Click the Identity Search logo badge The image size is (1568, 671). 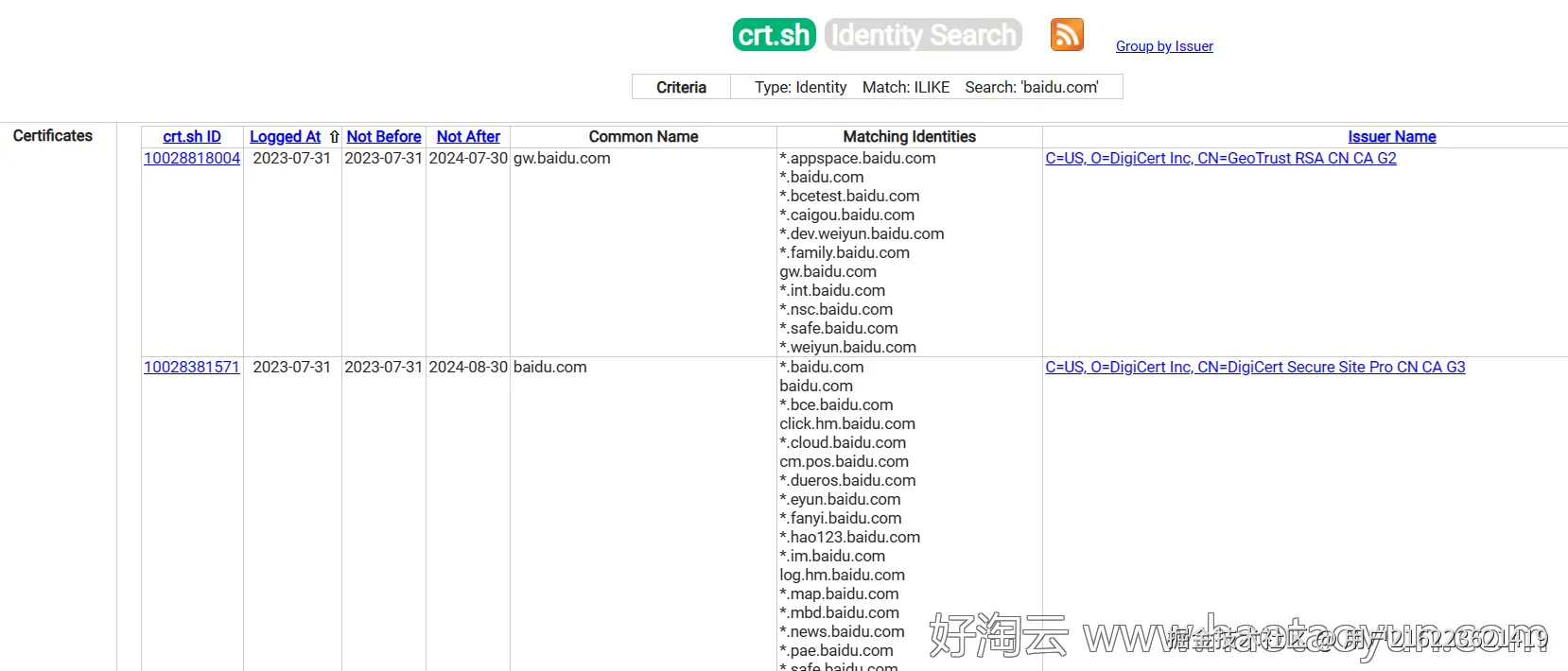coord(923,35)
